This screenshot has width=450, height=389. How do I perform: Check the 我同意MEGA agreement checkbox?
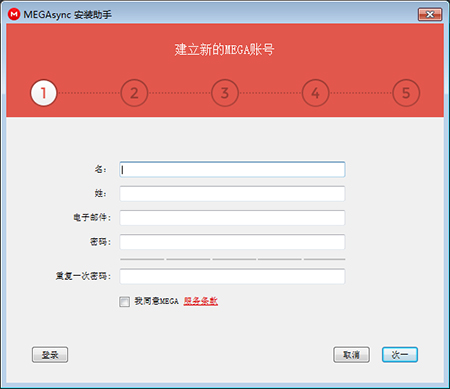[x=125, y=302]
